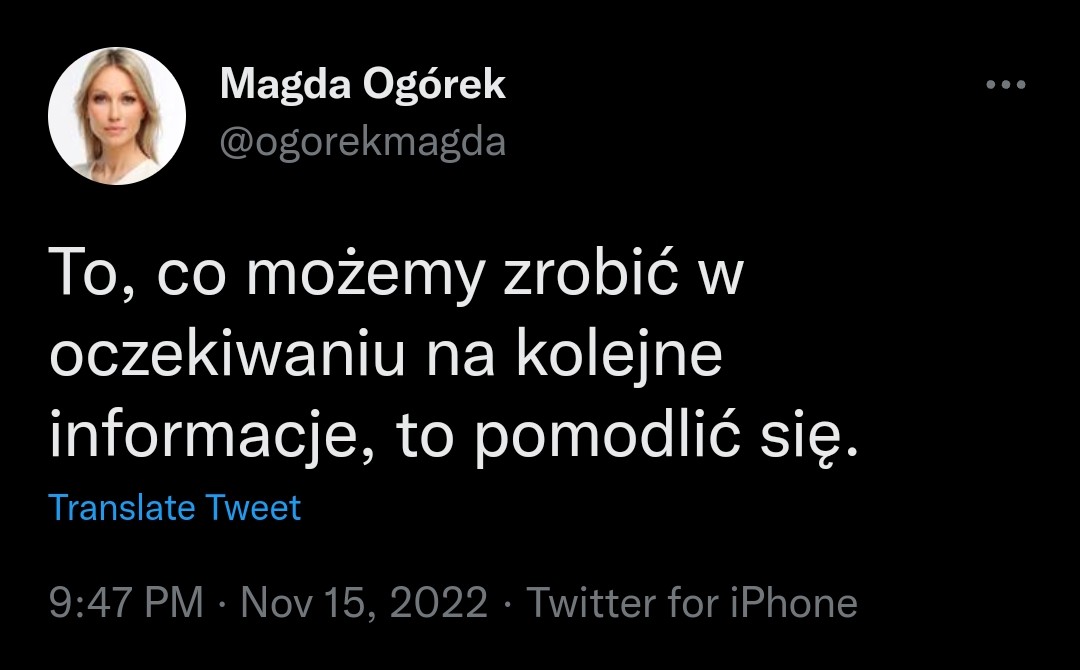The height and width of the screenshot is (670, 1080).
Task: Click the tweet line 'oczekiwaniu na kolejne'
Action: click(x=386, y=356)
